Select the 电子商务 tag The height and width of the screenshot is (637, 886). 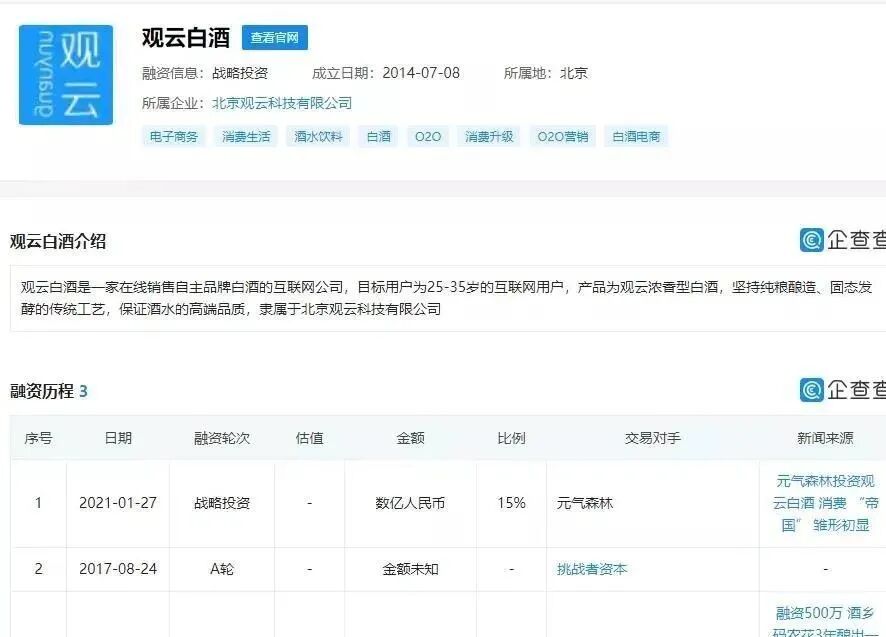pyautogui.click(x=174, y=136)
